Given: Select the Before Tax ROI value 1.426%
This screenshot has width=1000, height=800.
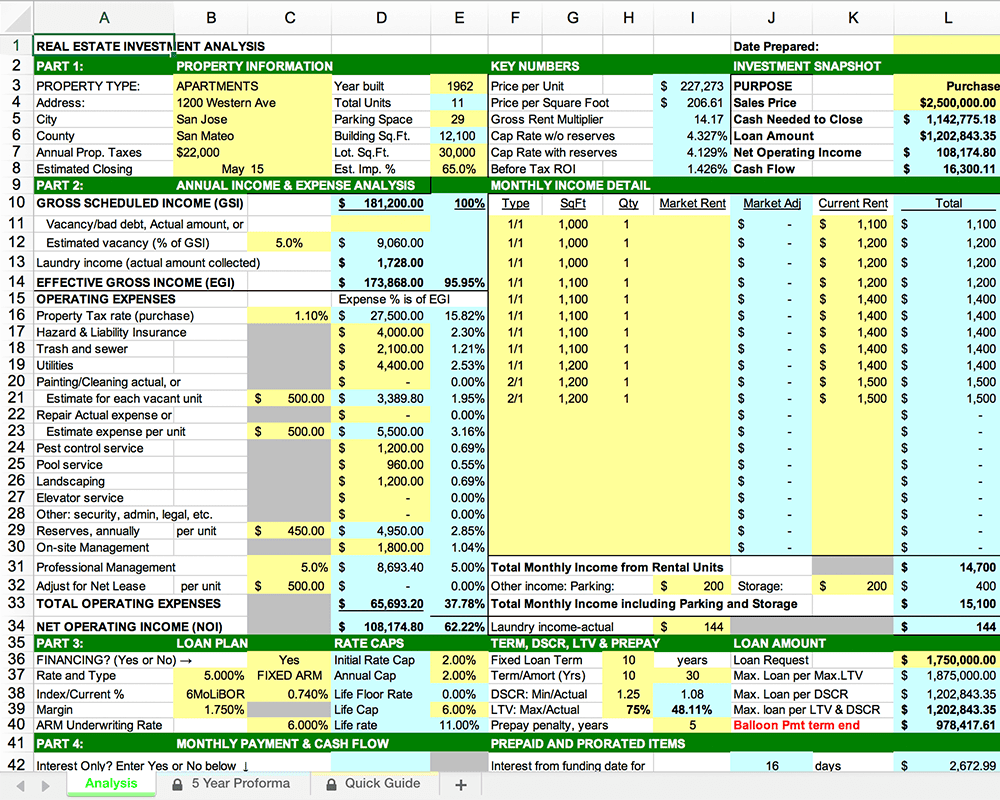Looking at the screenshot, I should 692,169.
